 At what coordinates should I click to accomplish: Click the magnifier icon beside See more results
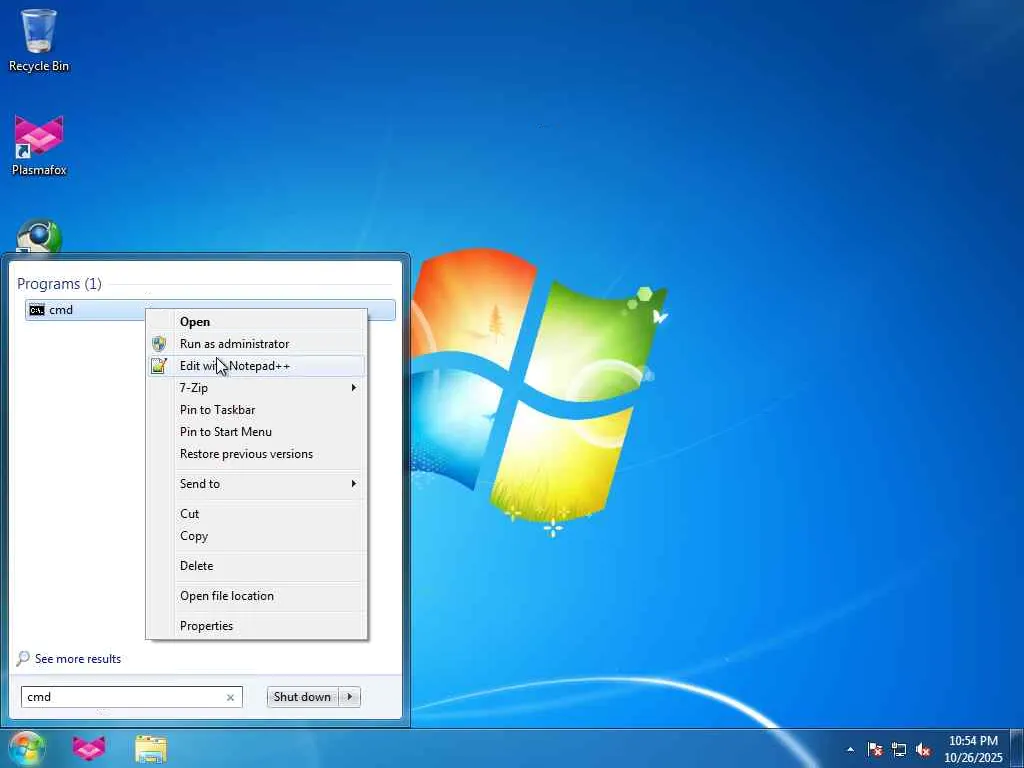coord(23,658)
